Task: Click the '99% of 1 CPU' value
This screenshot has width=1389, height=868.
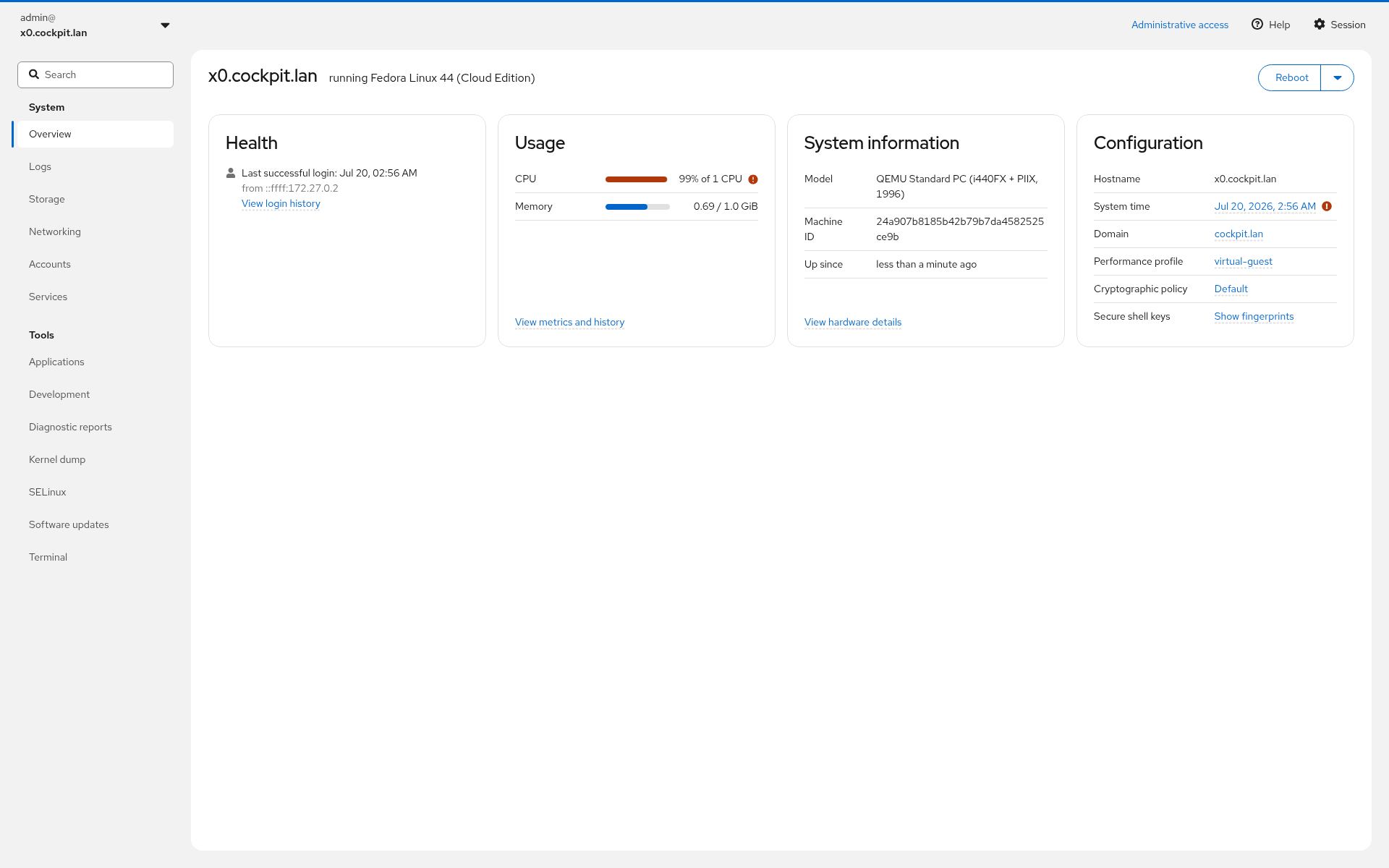Action: 710,179
